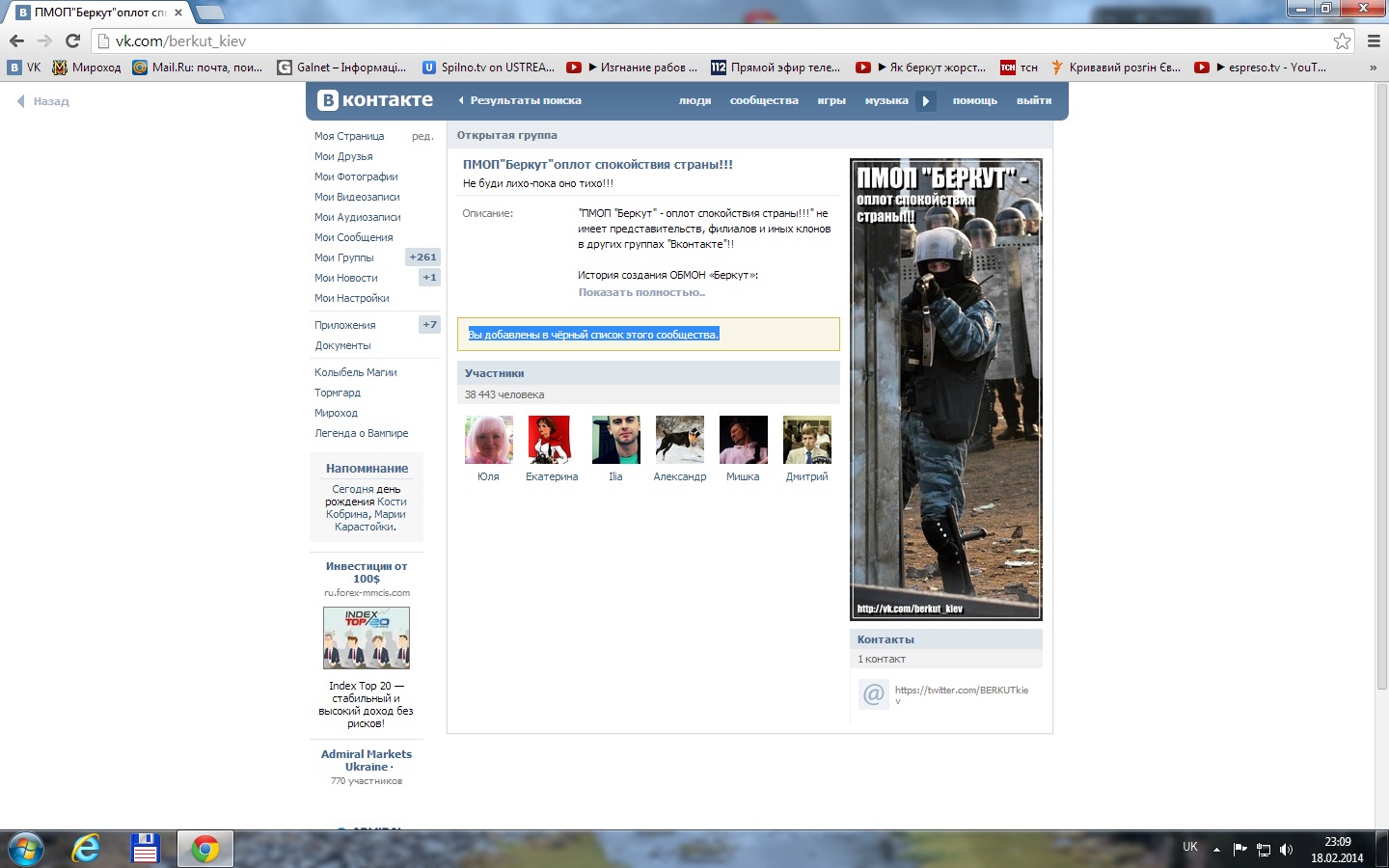1389x868 pixels.
Task: Click the address bar vk.com/berkut_kiev
Action: (714, 41)
